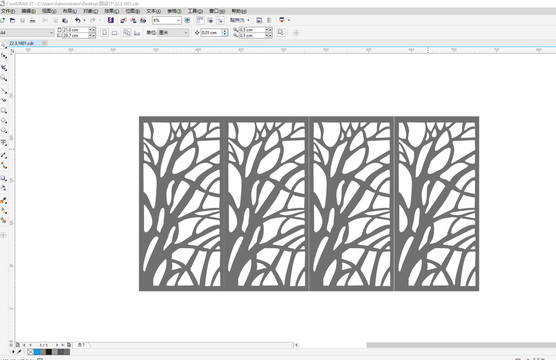The height and width of the screenshot is (360, 556).
Task: Click the New document icon
Action: [x=3, y=21]
